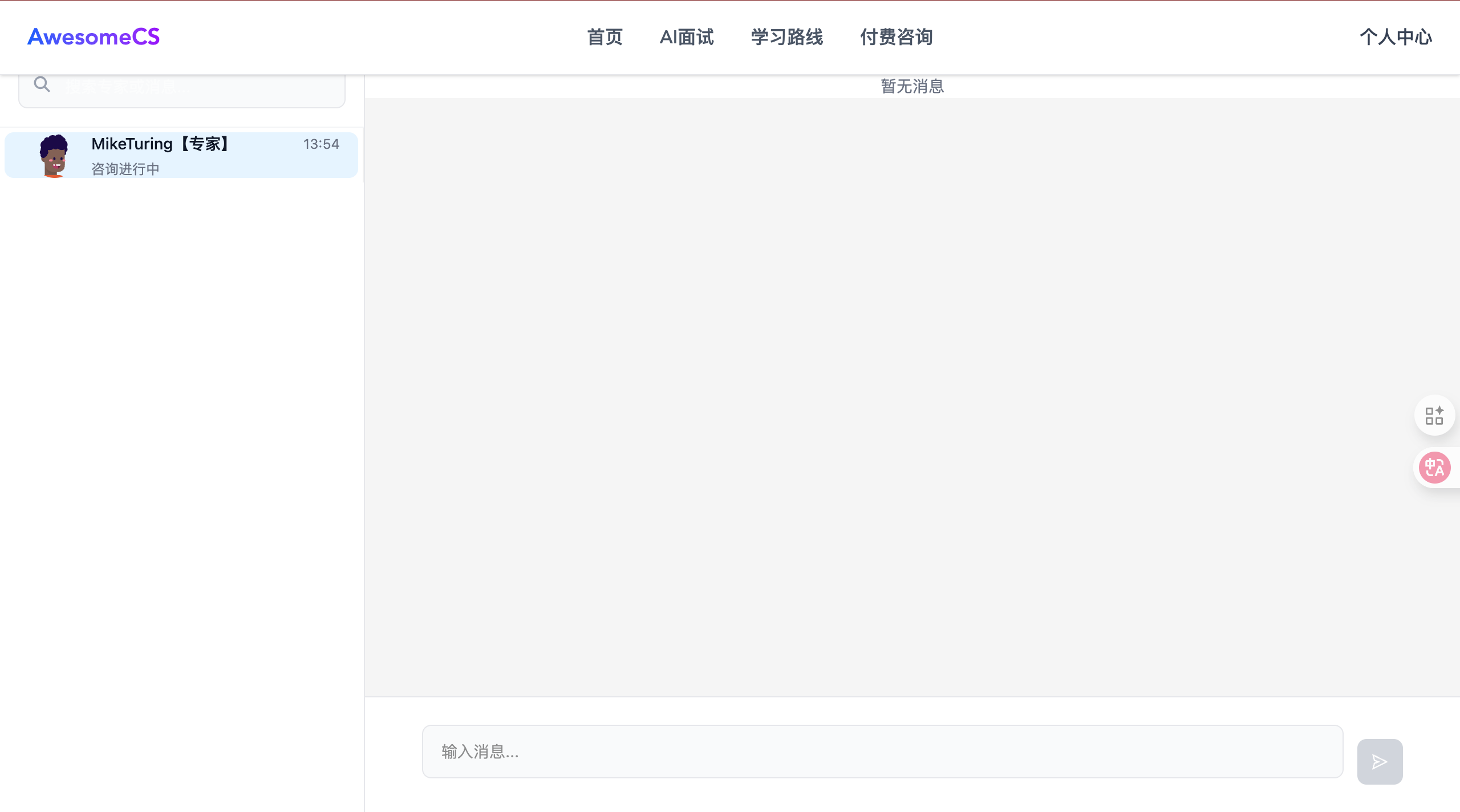Click the 13:54 timestamp
This screenshot has height=812, width=1460.
click(321, 144)
